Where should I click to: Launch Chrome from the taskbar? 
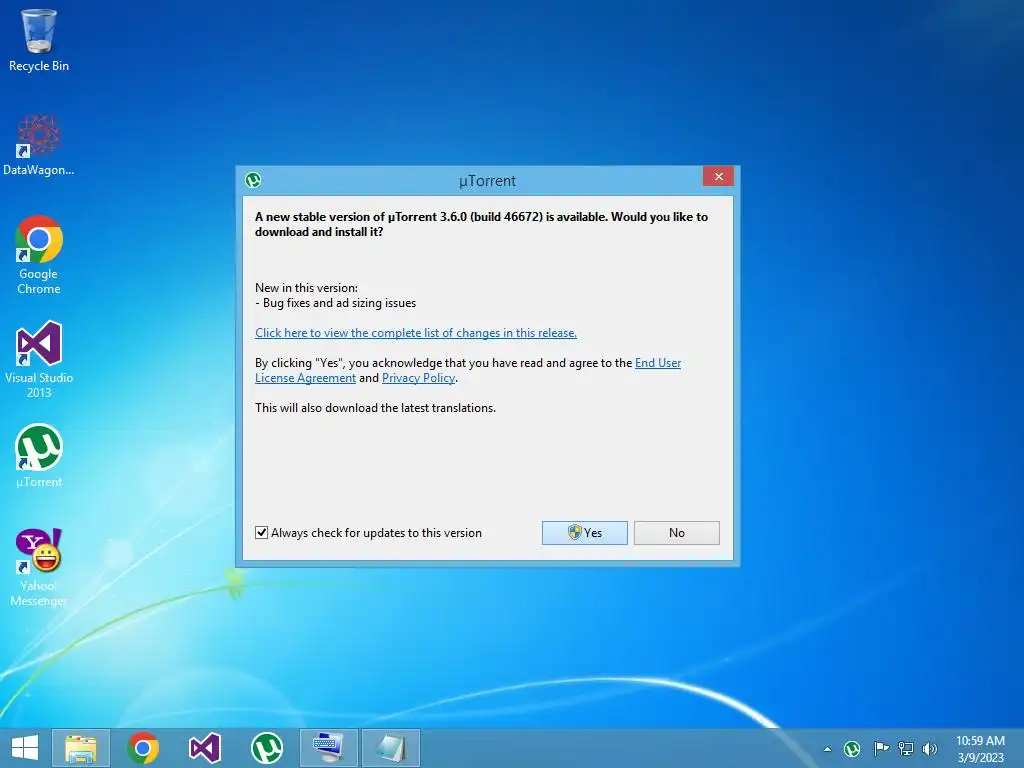click(x=143, y=748)
